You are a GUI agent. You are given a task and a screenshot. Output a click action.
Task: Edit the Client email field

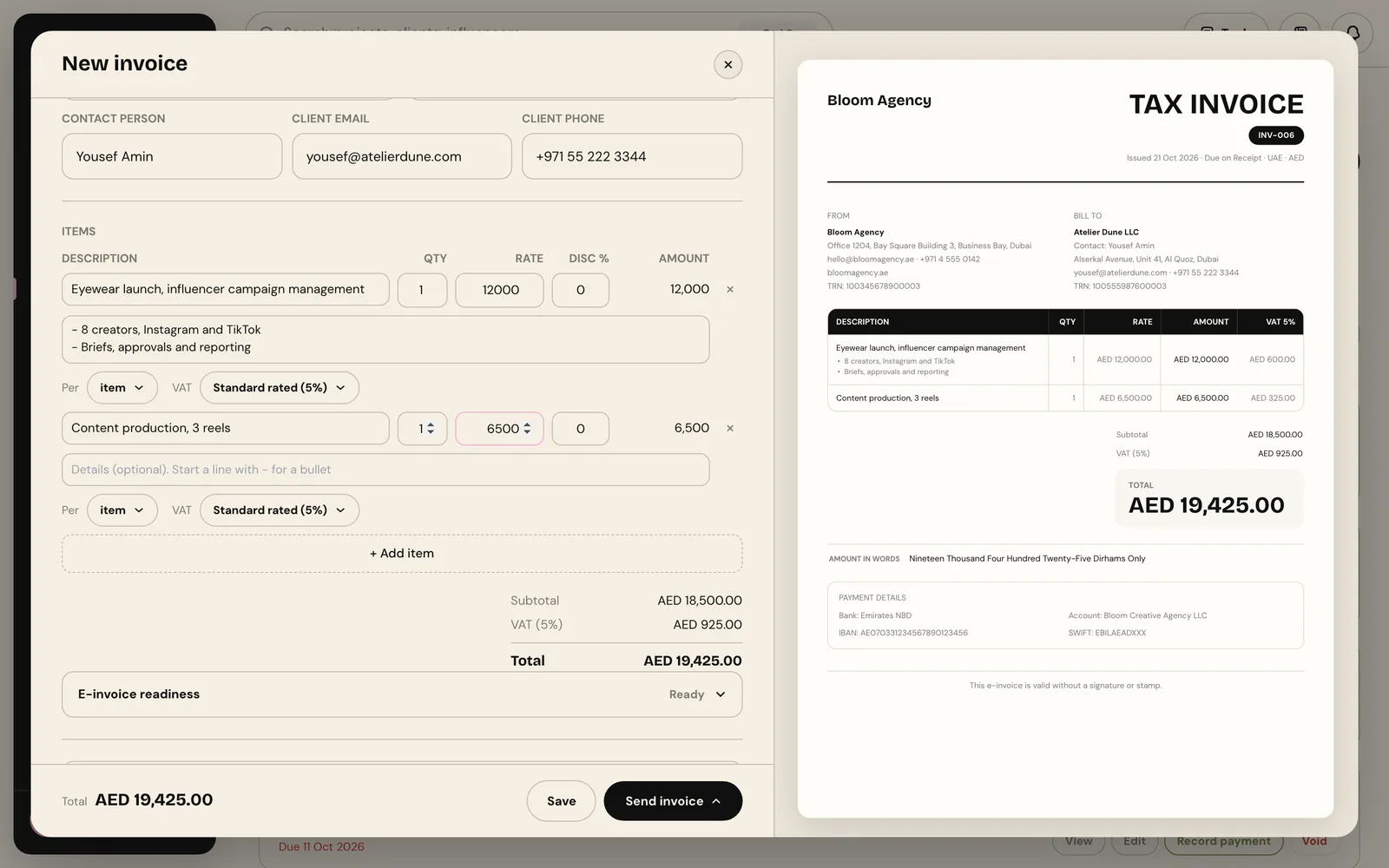[x=402, y=156]
